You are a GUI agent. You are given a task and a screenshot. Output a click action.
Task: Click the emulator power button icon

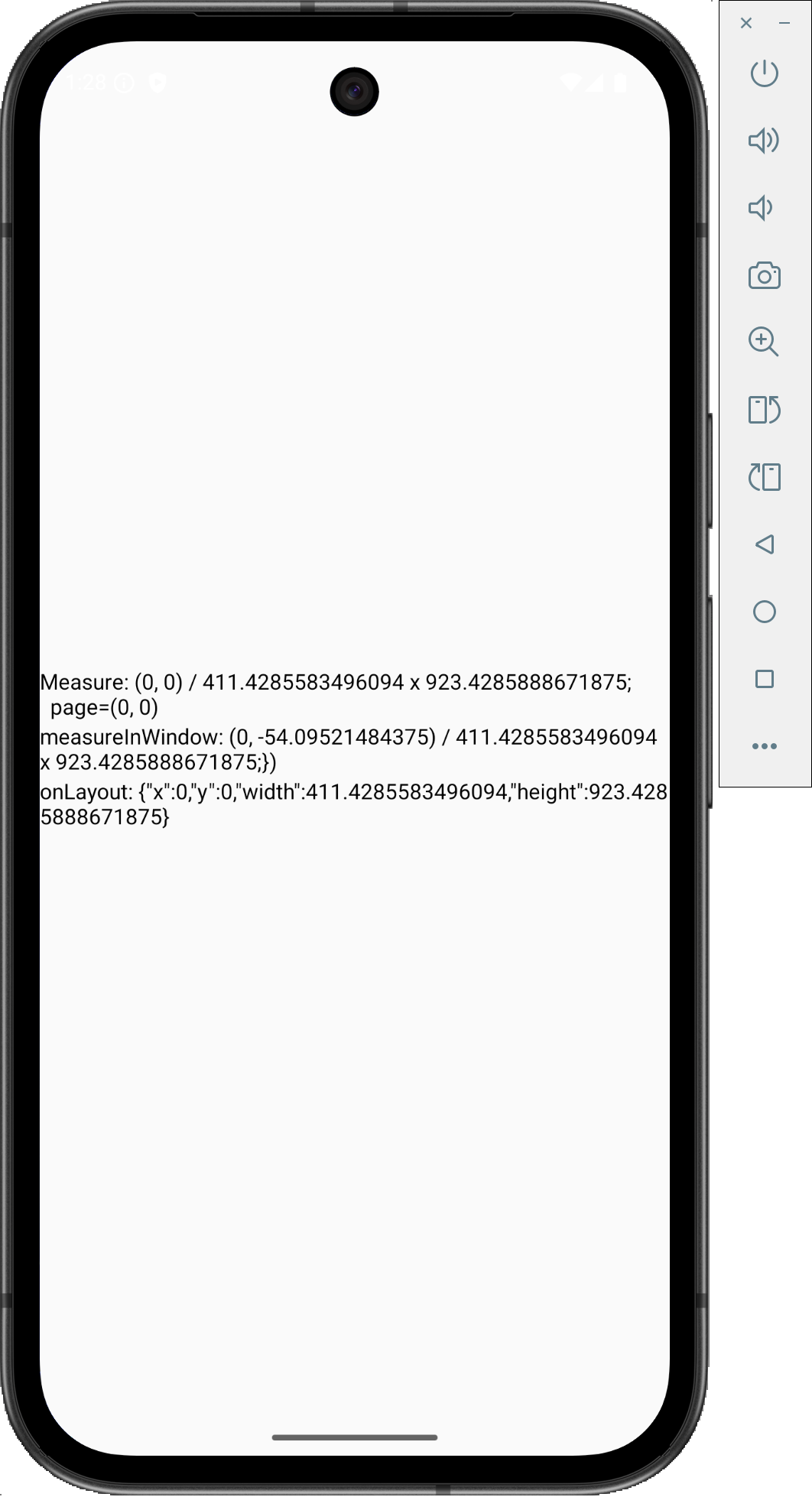pyautogui.click(x=764, y=73)
